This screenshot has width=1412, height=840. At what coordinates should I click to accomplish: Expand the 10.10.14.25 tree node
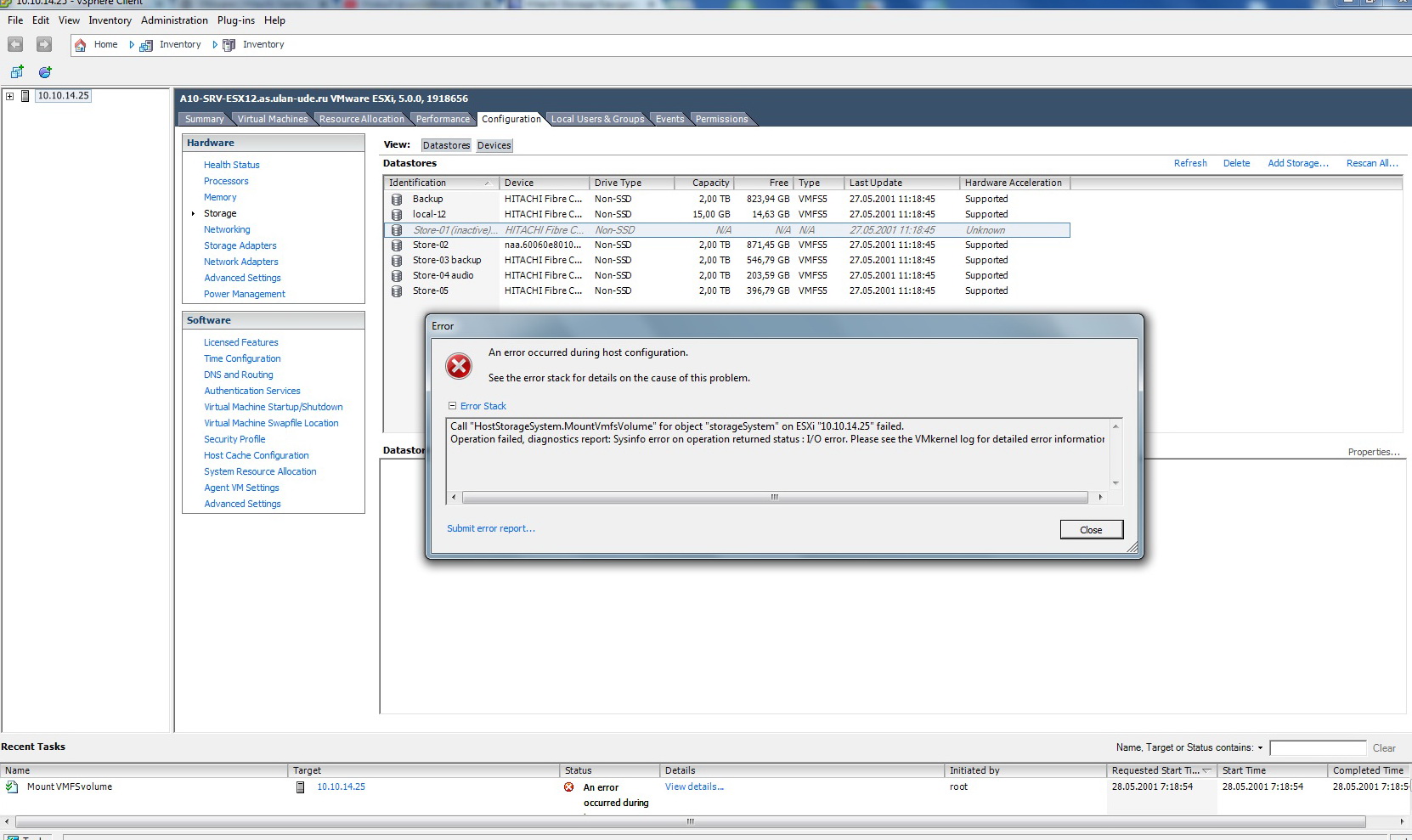(9, 96)
